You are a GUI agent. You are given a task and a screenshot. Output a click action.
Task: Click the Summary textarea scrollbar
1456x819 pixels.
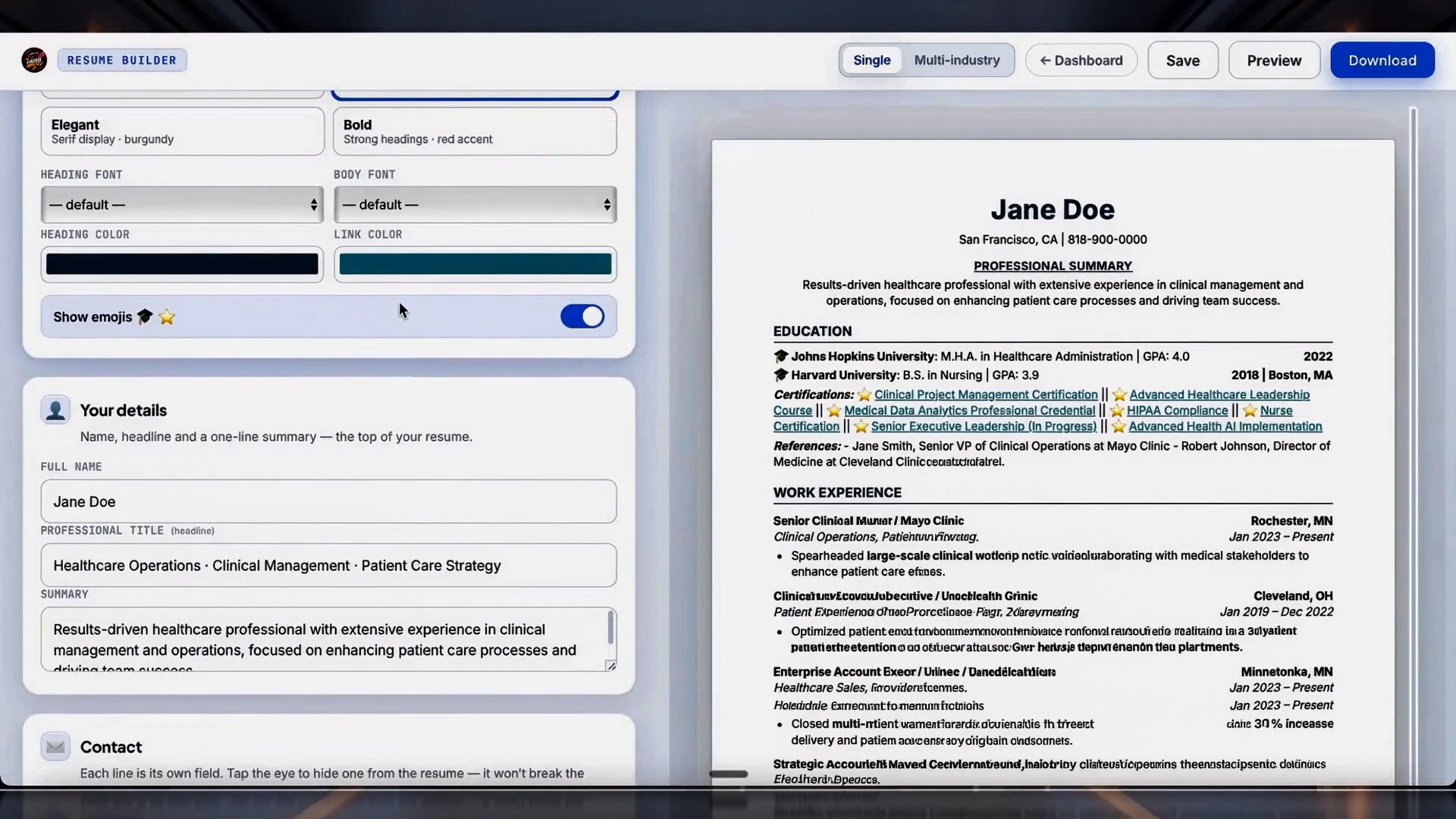pos(610,629)
